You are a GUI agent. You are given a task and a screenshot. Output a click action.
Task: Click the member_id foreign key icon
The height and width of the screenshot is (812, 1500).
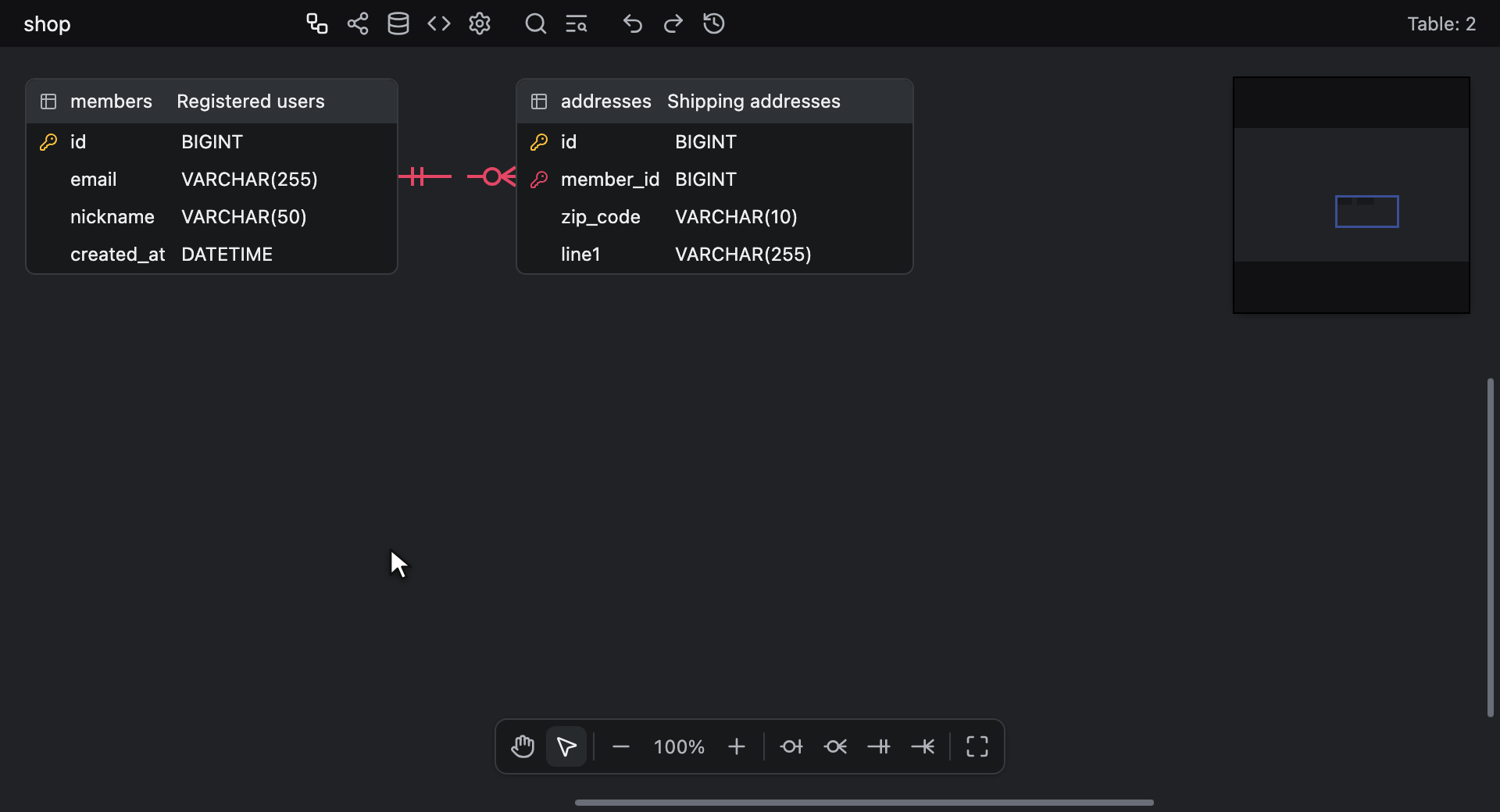click(539, 180)
